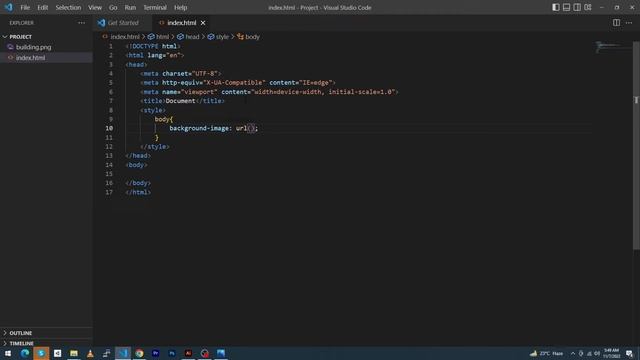Toggle the bottom panel layout icon
The height and width of the screenshot is (360, 640).
click(x=566, y=7)
